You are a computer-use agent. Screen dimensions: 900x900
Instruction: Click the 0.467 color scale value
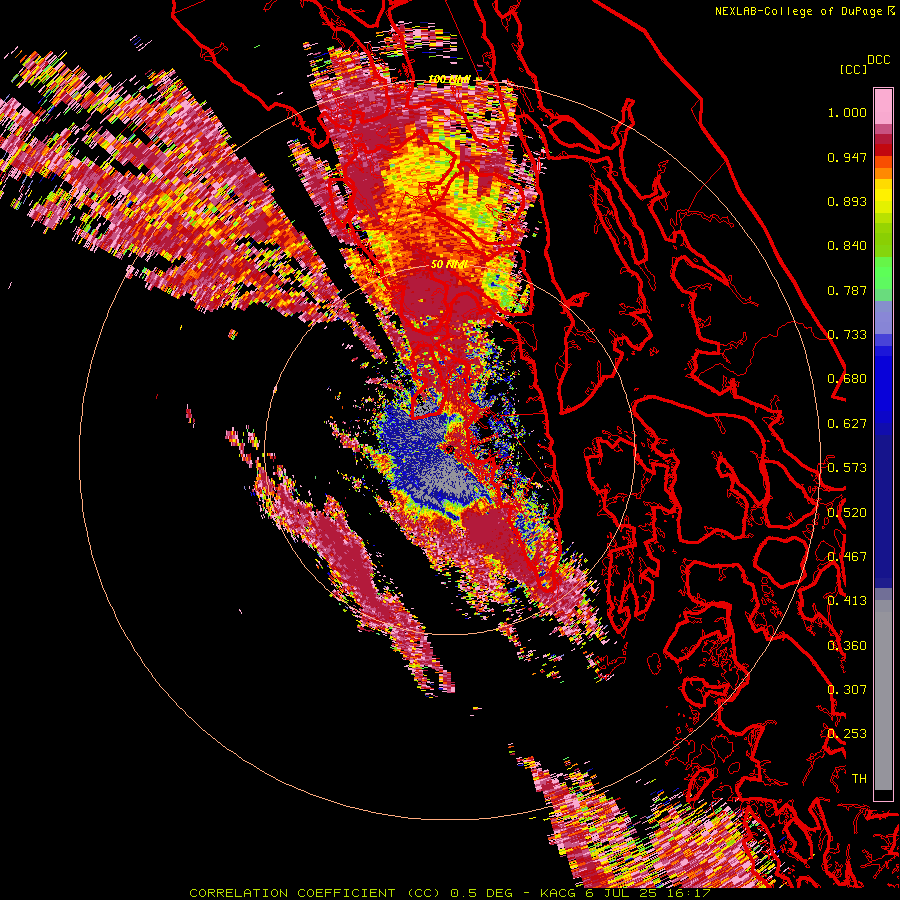pos(847,557)
